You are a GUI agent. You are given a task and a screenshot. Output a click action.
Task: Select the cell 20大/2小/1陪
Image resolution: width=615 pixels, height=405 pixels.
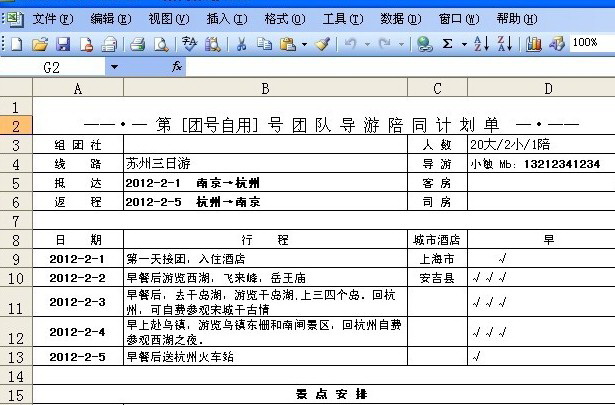point(541,144)
